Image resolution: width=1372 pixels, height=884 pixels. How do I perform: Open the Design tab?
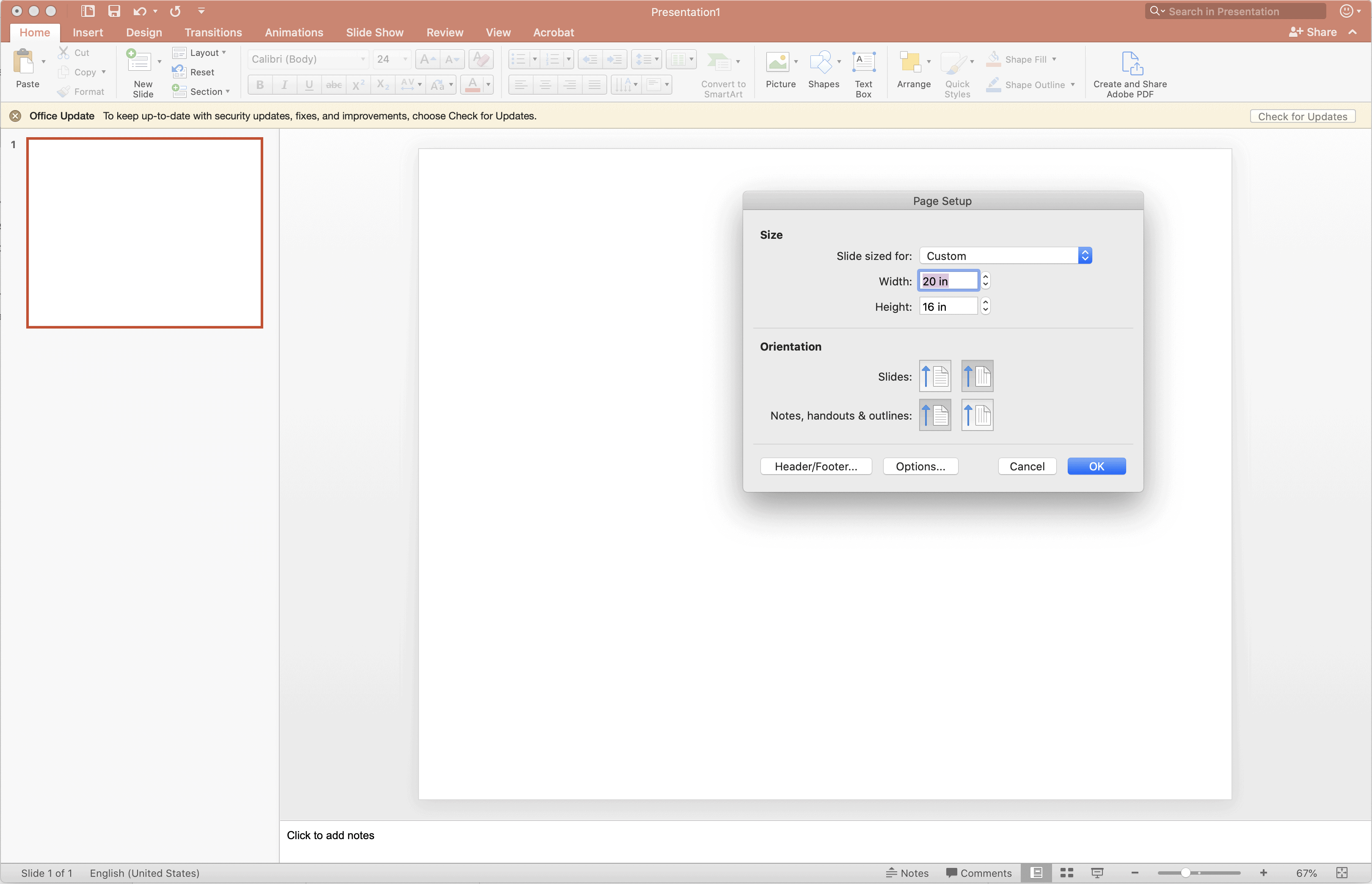point(143,33)
